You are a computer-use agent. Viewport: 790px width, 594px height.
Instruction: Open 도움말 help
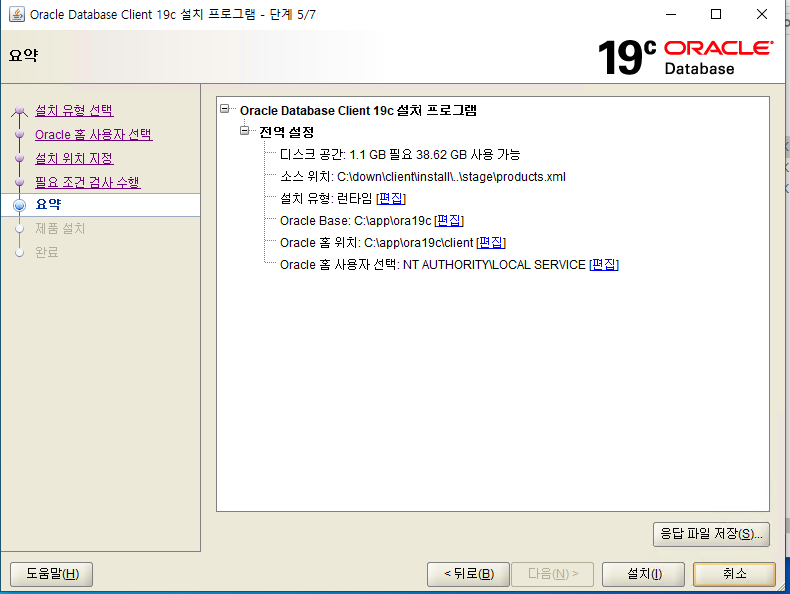pos(51,574)
